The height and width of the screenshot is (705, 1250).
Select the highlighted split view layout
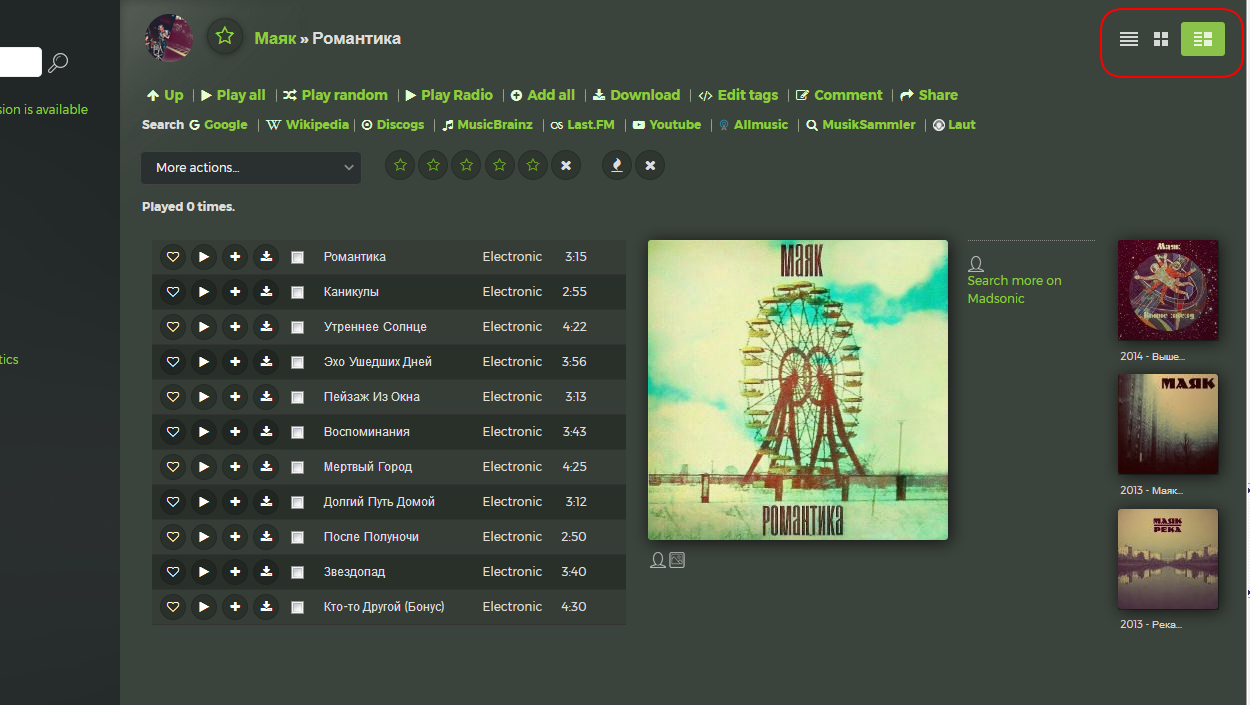tap(1203, 39)
